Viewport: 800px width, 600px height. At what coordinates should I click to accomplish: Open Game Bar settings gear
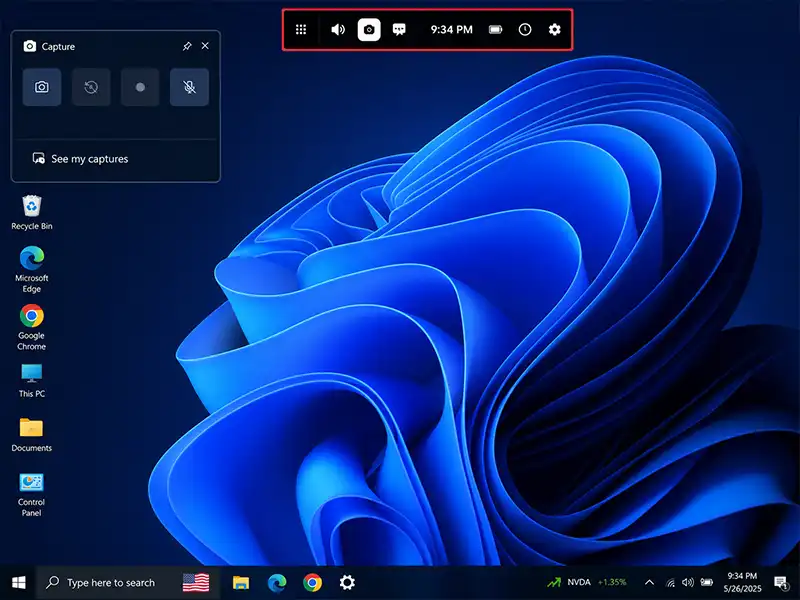[x=555, y=30]
